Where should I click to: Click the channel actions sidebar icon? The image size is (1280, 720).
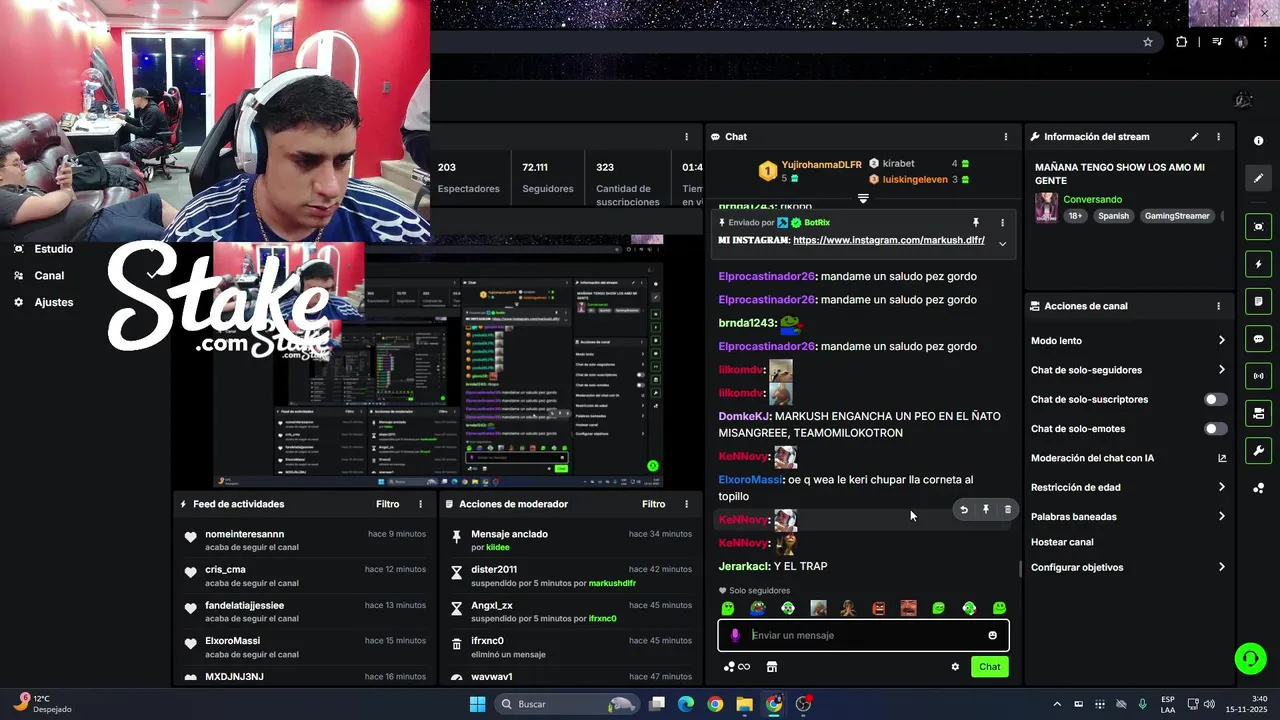1258,413
